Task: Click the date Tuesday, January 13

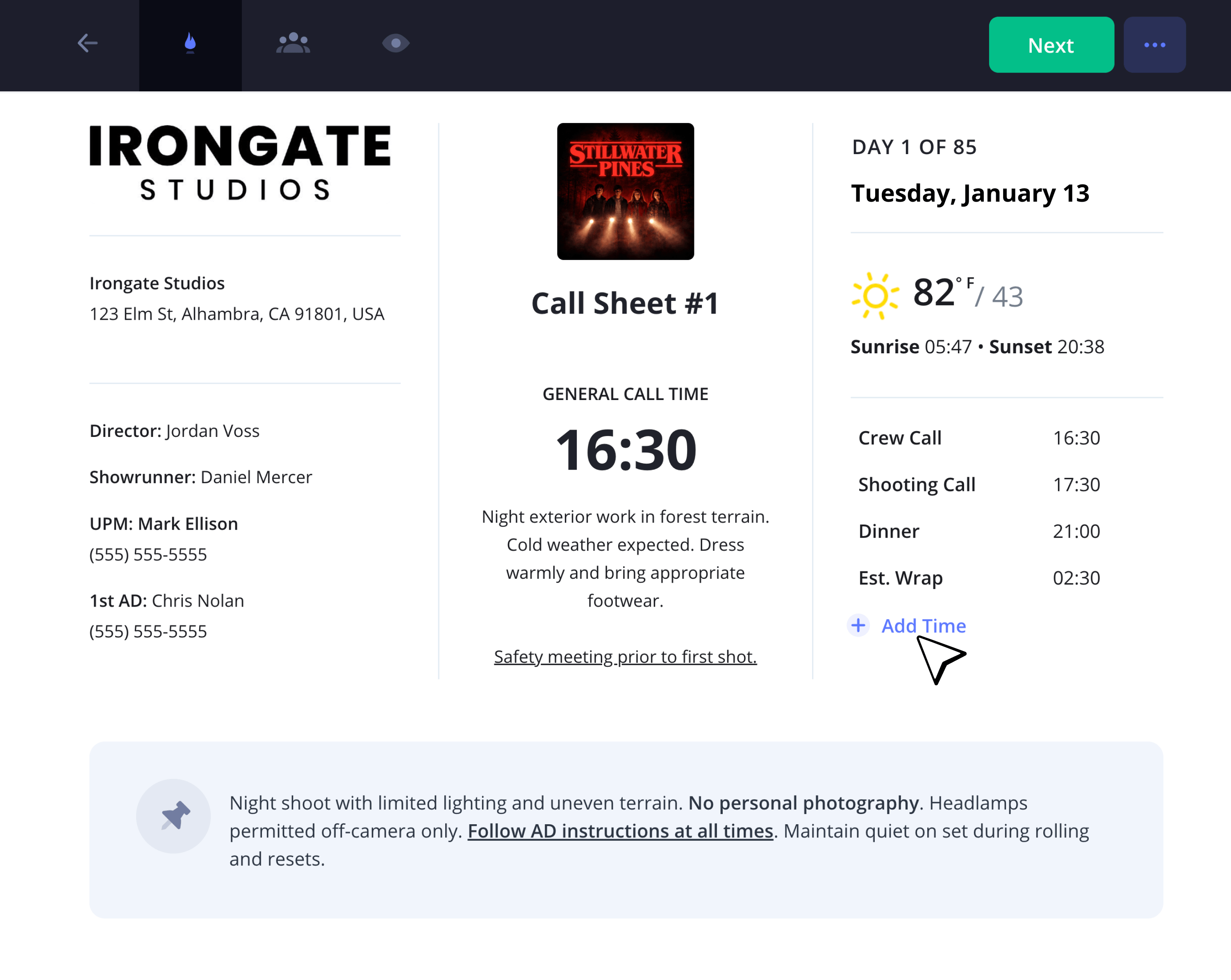Action: (x=970, y=194)
